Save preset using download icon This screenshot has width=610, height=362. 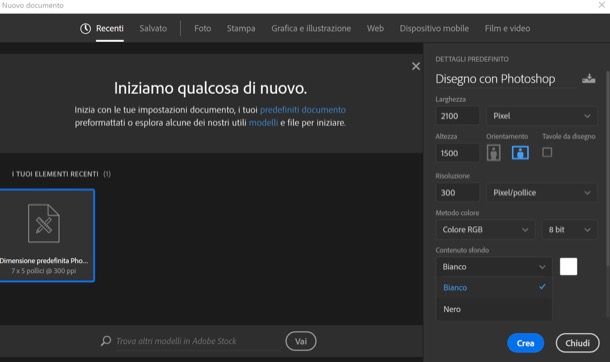(x=588, y=79)
